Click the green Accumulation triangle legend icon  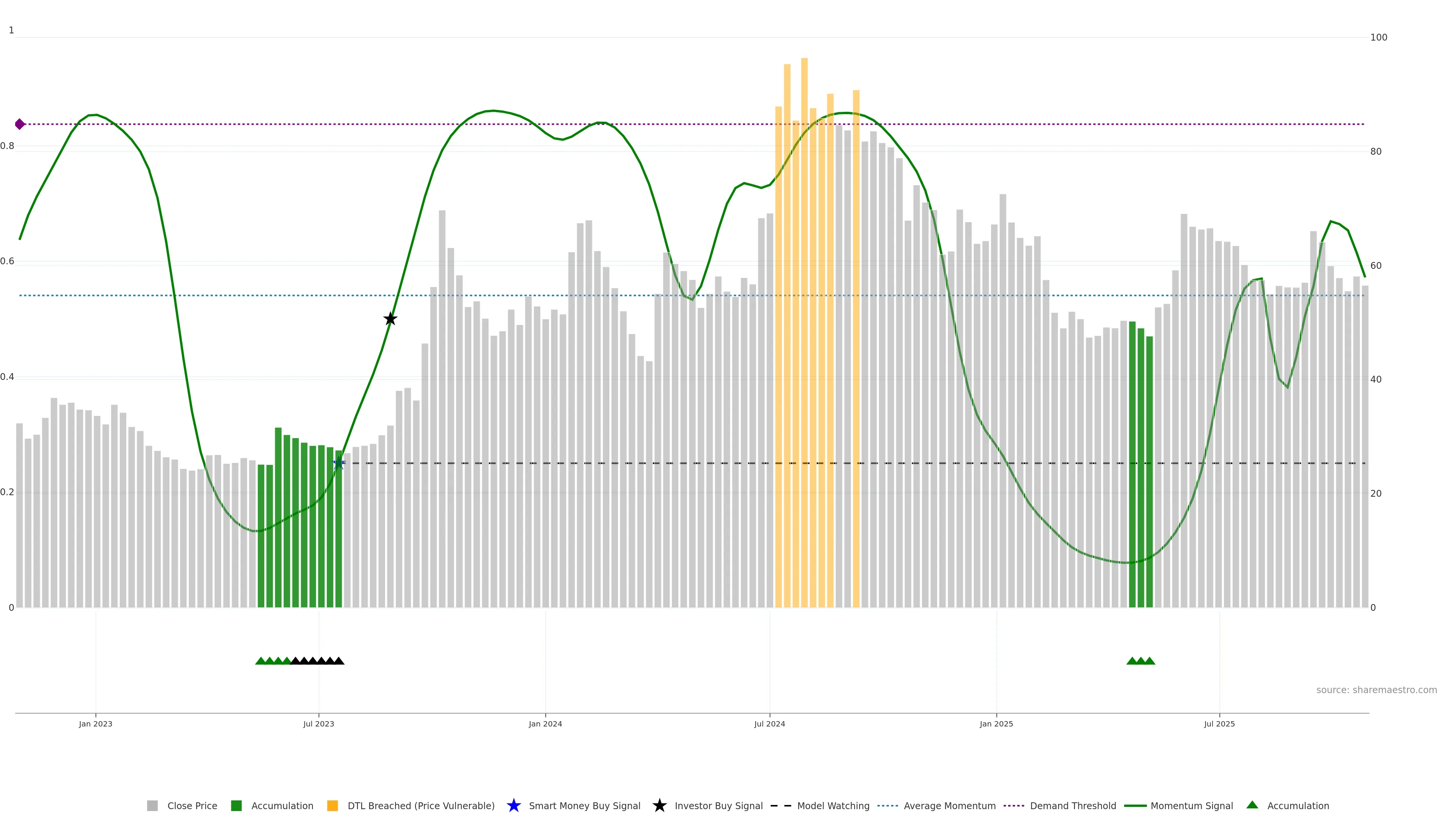tap(1252, 805)
